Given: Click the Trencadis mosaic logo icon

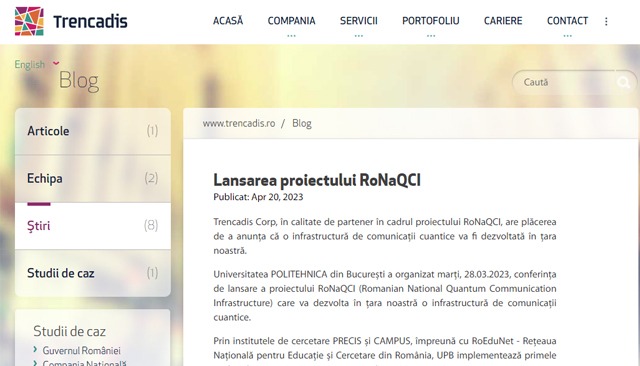Looking at the screenshot, I should click(29, 21).
